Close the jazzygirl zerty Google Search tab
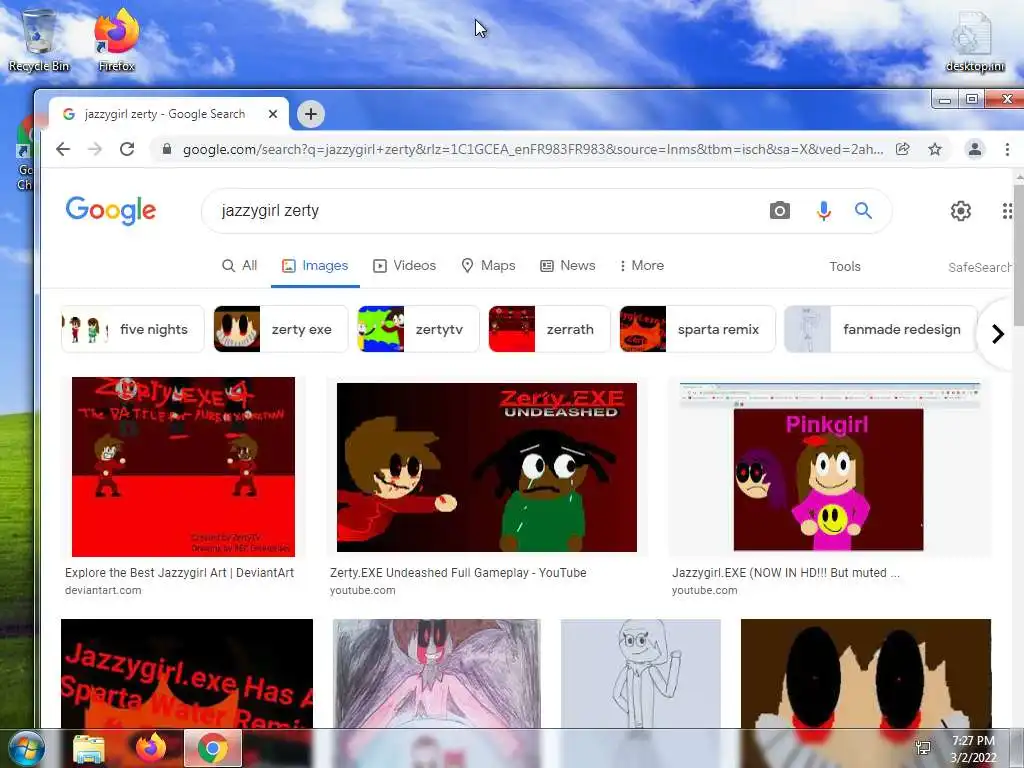1024x768 pixels. [x=273, y=114]
